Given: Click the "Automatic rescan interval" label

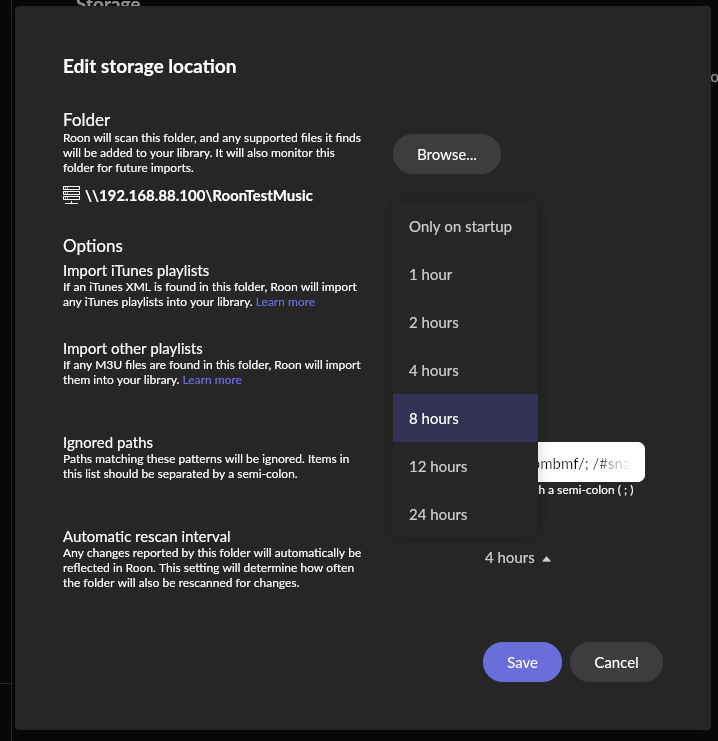Looking at the screenshot, I should (x=147, y=536).
